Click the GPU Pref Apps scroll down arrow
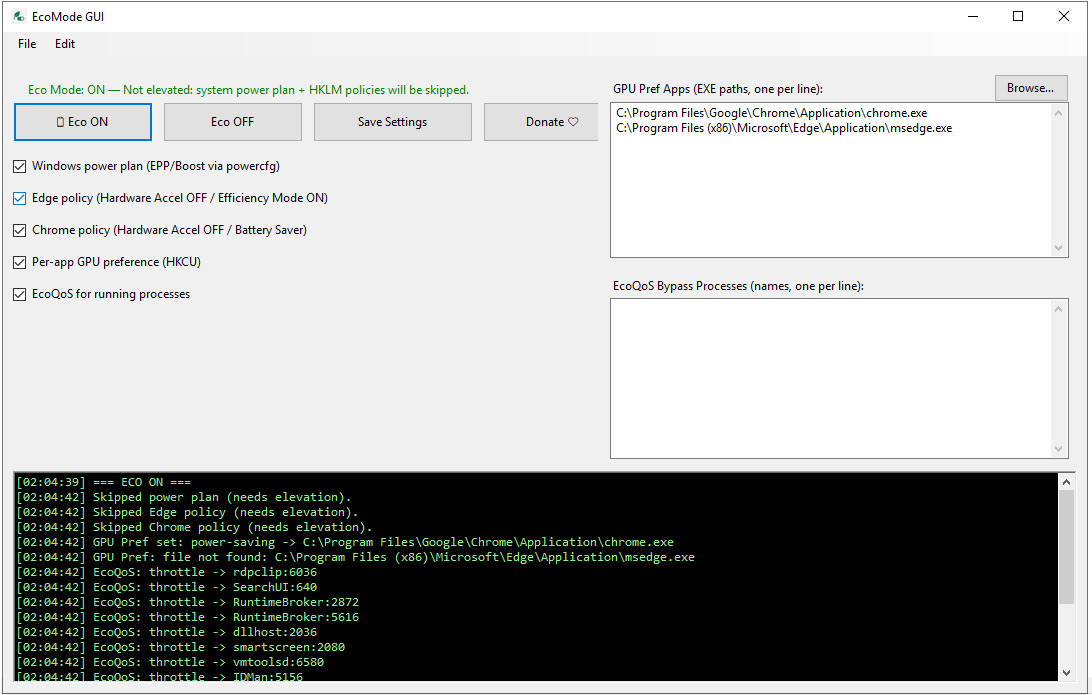Viewport: 1092px width, 695px height. tap(1059, 248)
